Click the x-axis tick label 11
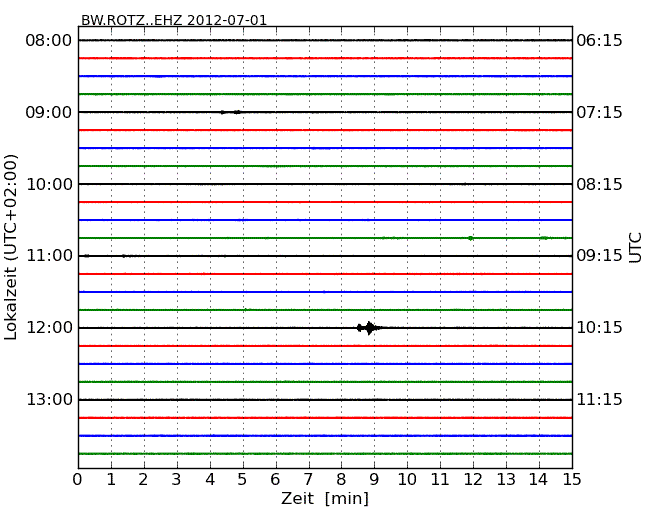This screenshot has height=520, width=650. (x=440, y=479)
